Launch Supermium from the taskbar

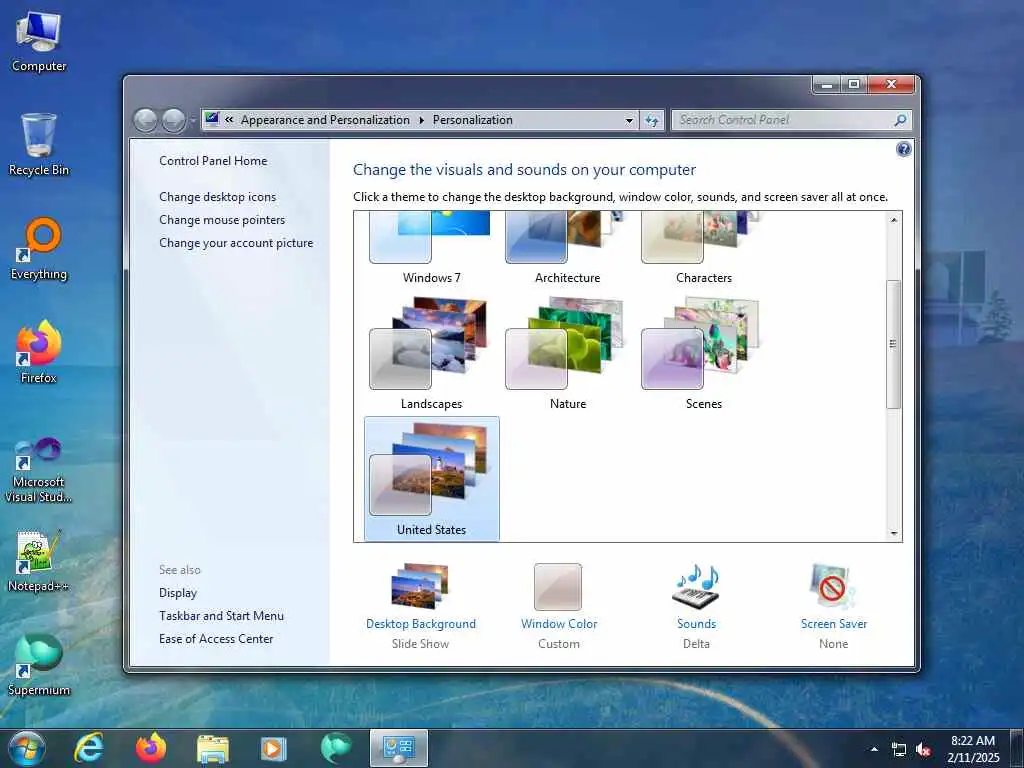point(336,748)
